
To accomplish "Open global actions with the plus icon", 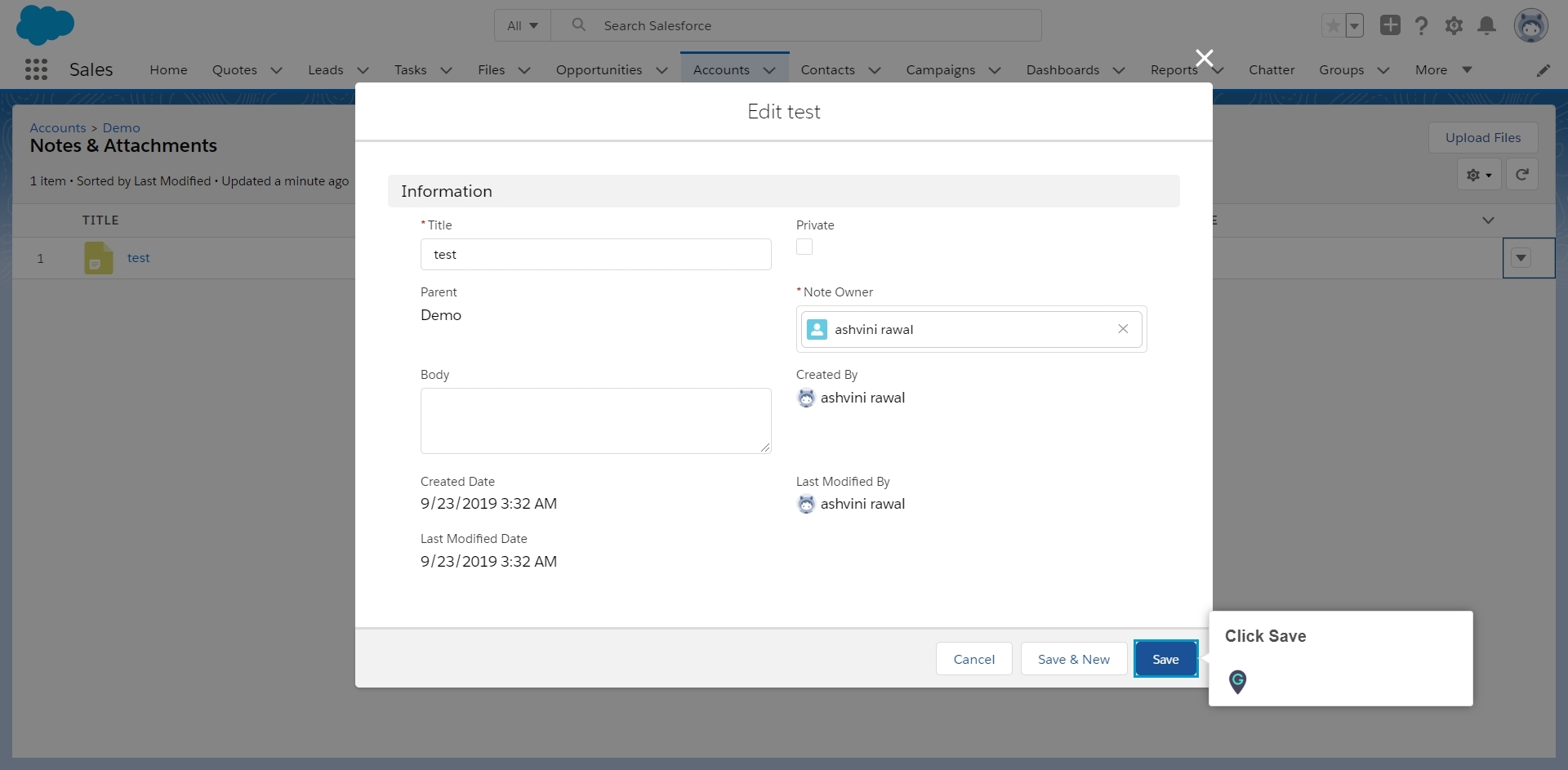I will 1391,25.
